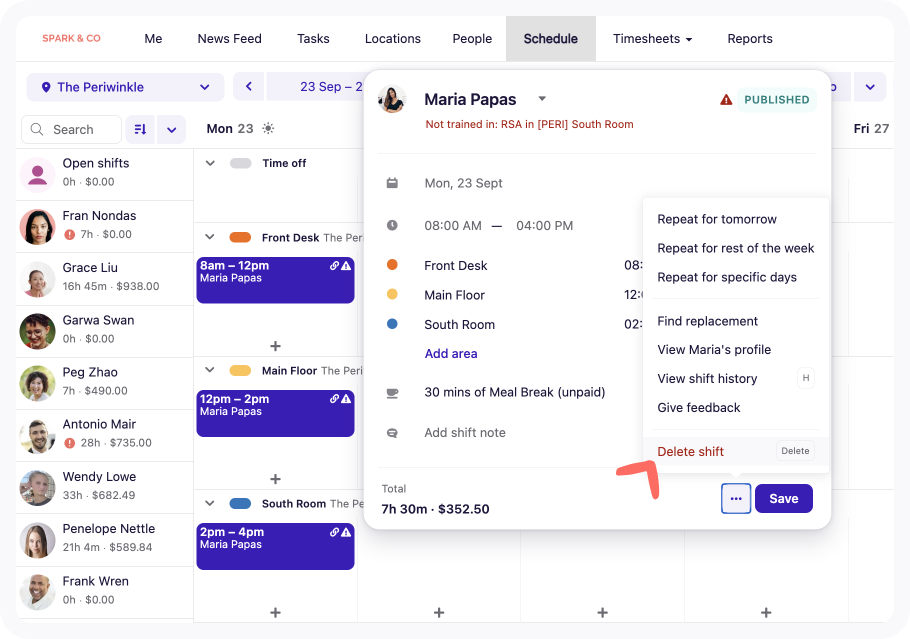Click the 04:00 PM end time
The image size is (910, 639).
(x=544, y=225)
